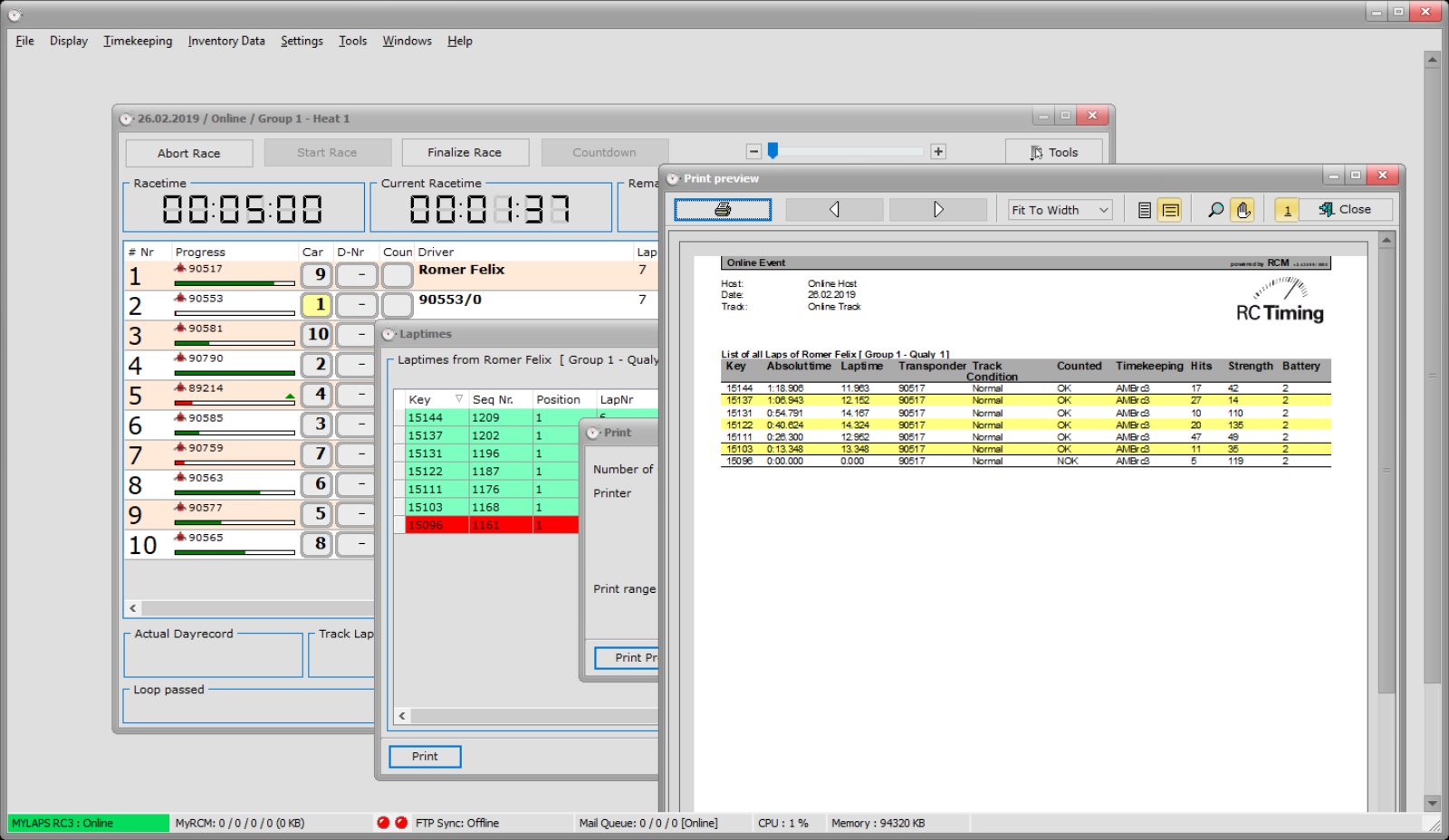Screen dimensions: 1449x840
Task: Click the Key column sort arrow
Action: coord(459,399)
